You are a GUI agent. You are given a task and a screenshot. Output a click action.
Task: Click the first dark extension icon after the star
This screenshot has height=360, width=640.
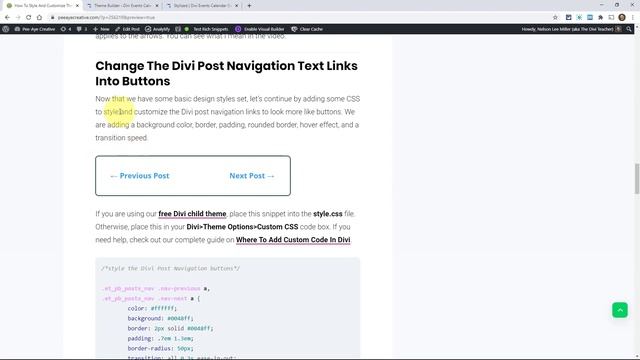pyautogui.click(x=569, y=18)
